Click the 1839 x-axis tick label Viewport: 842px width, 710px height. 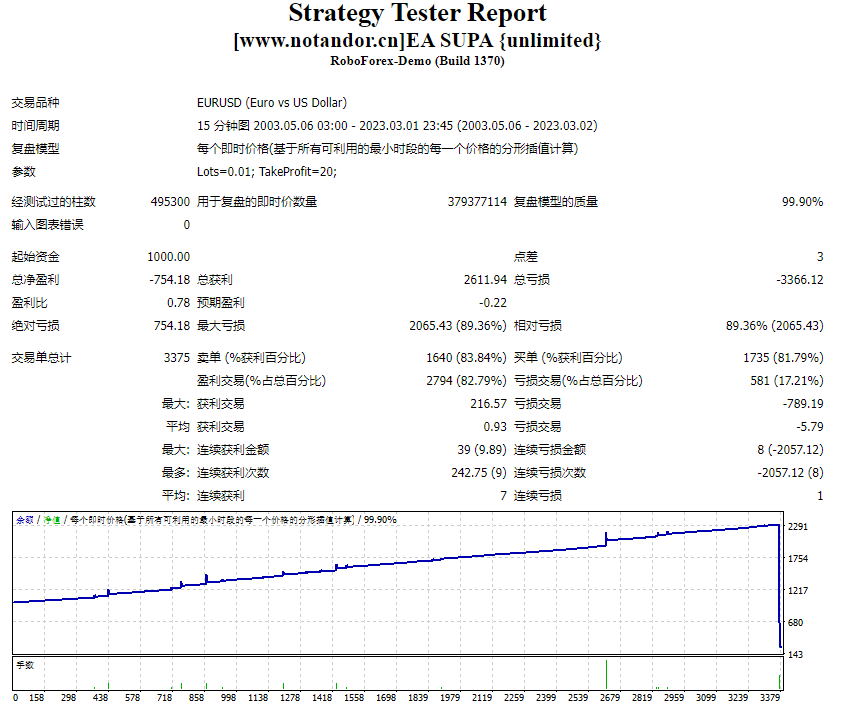coord(418,698)
